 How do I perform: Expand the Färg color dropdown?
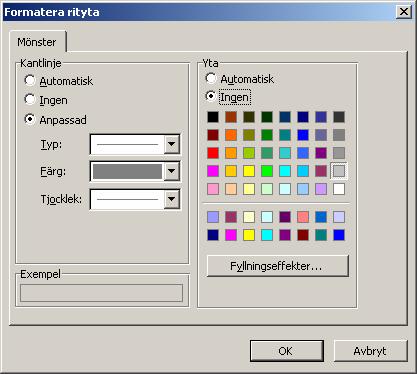click(x=172, y=171)
